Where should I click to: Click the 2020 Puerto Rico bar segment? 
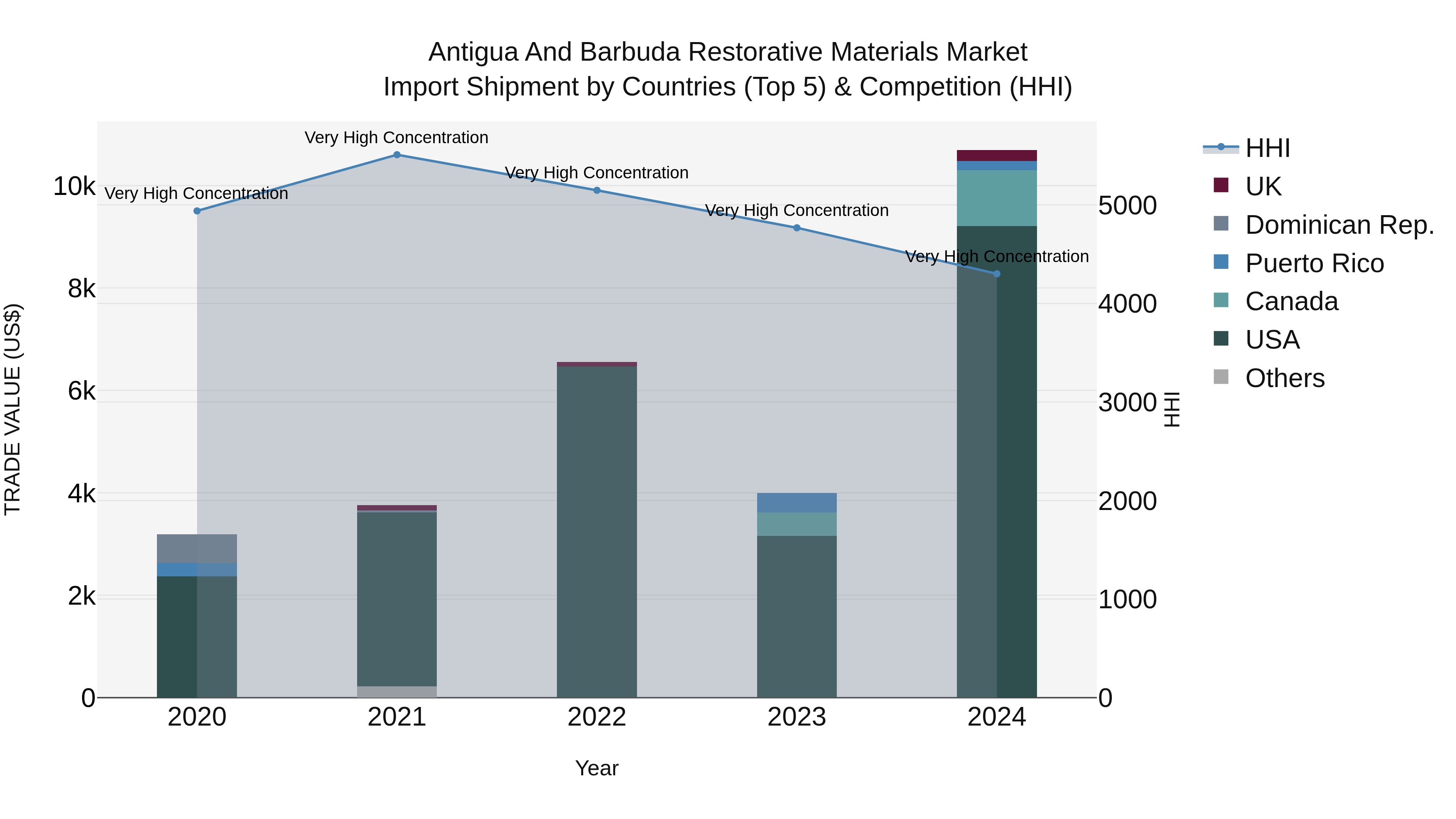point(197,570)
